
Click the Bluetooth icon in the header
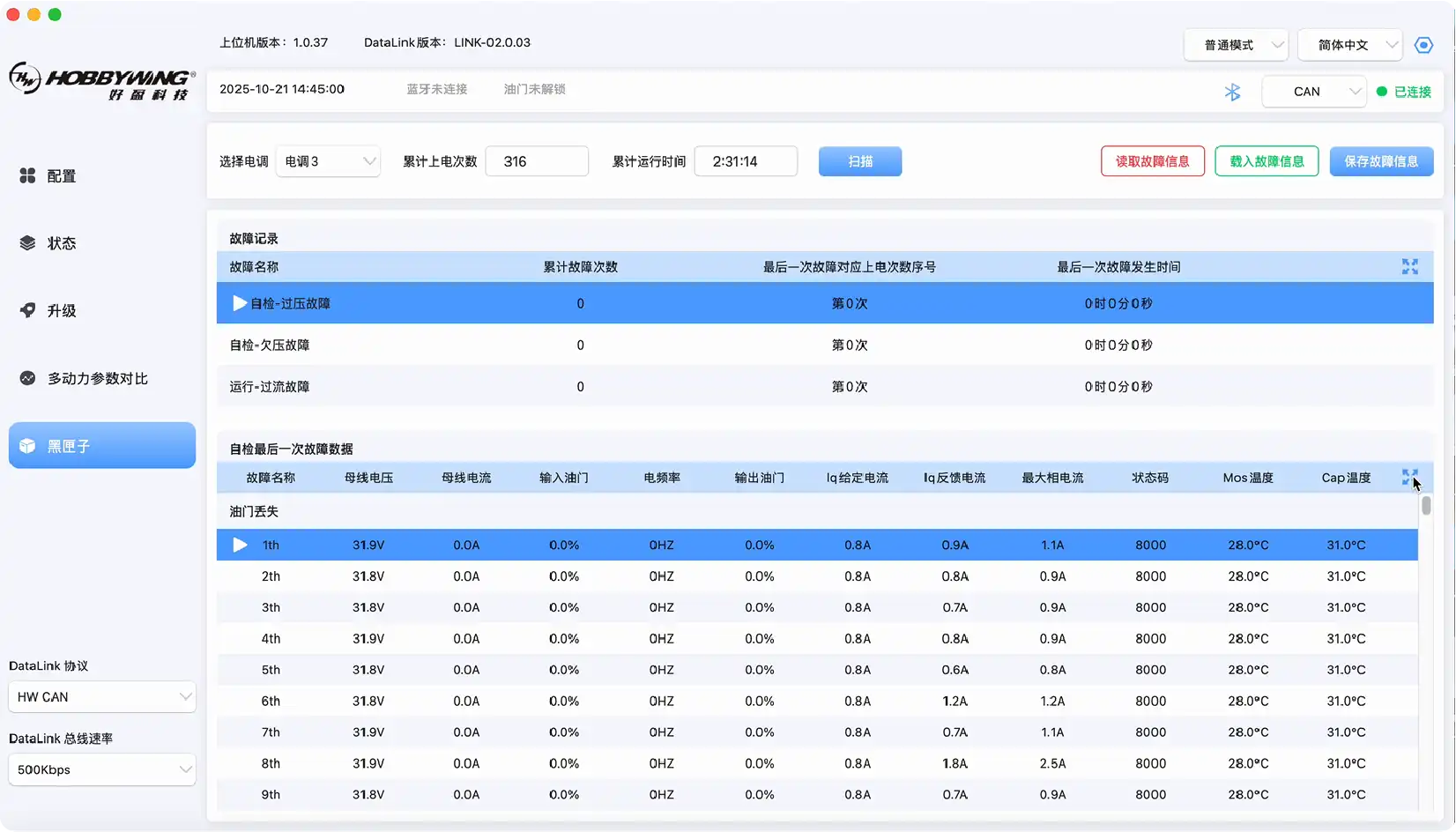click(1232, 92)
